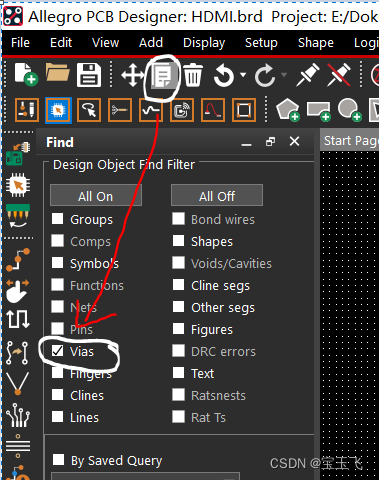
Task: Select the bus routing lines icon
Action: pos(18,446)
